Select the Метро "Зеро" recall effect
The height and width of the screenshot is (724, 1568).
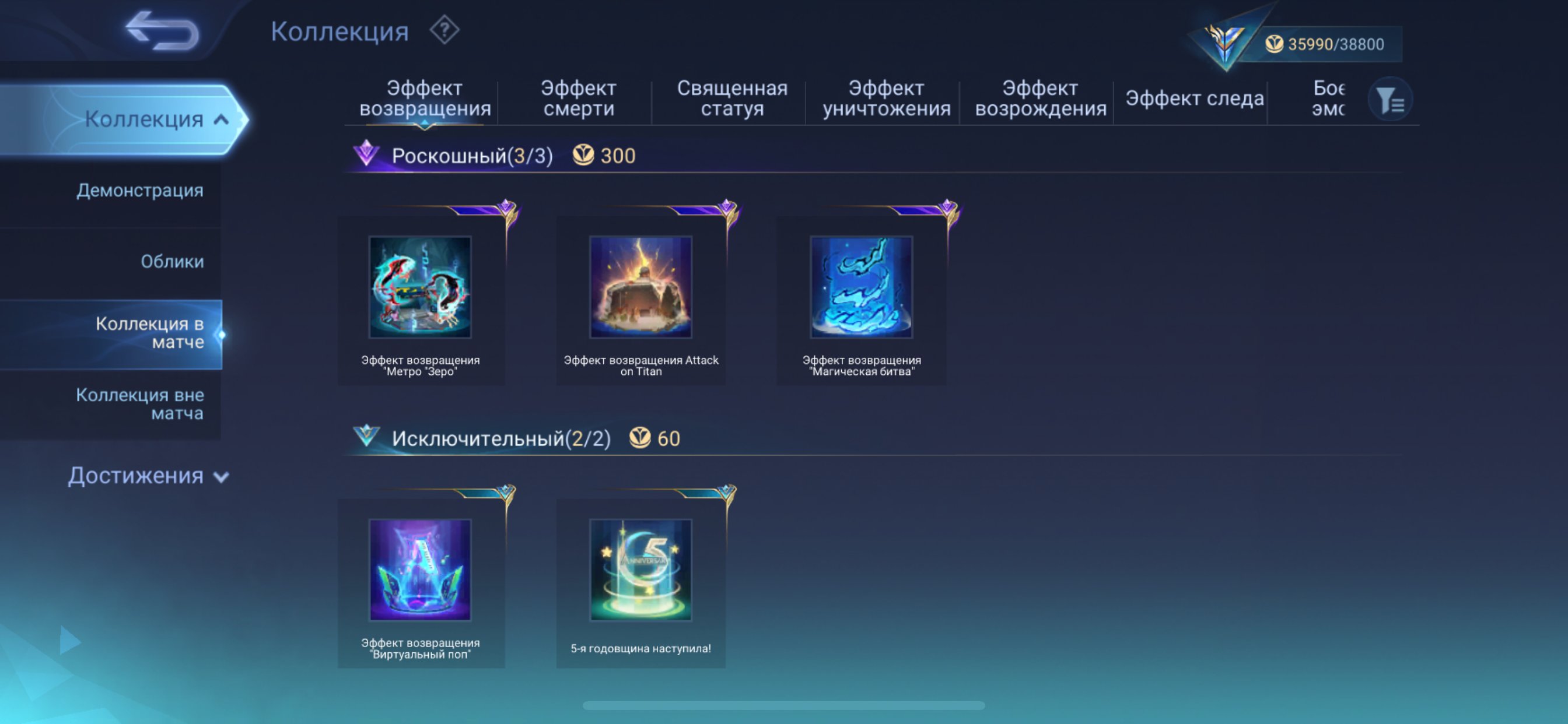[x=421, y=300]
